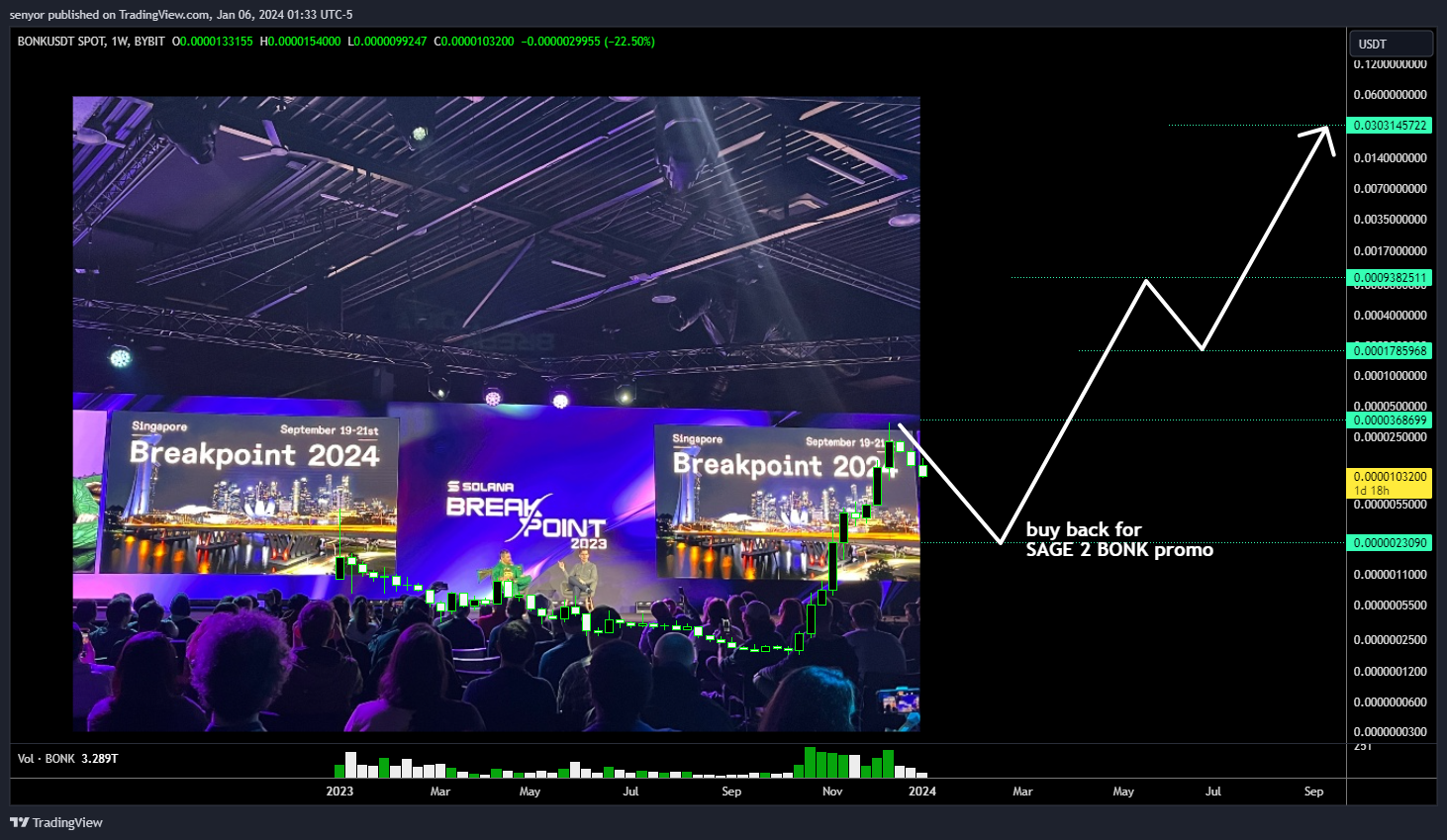Click the 0.0000001200 price scale label

coord(1390,672)
